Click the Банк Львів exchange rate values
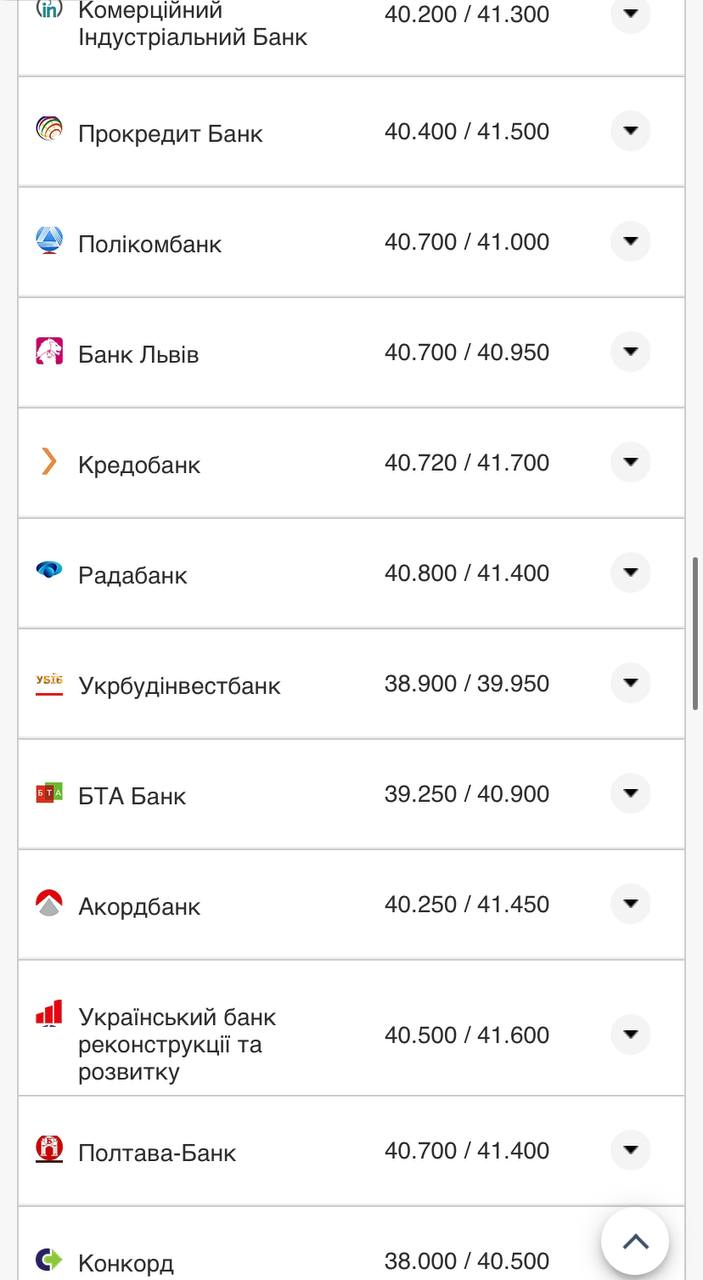Viewport: 703px width, 1280px height. coord(467,352)
